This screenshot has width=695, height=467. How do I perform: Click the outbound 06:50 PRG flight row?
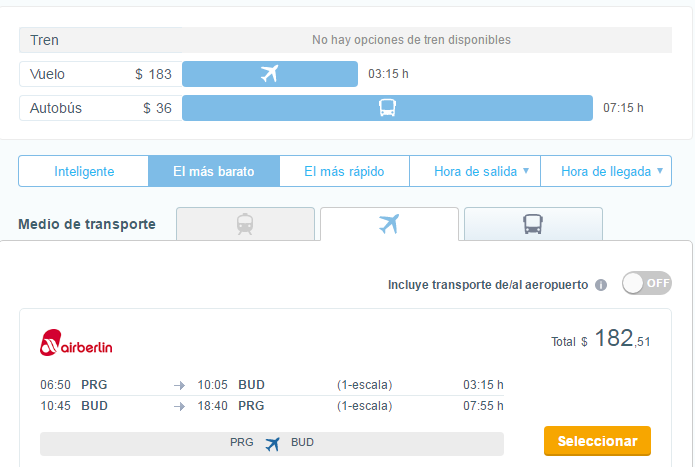[x=270, y=384]
